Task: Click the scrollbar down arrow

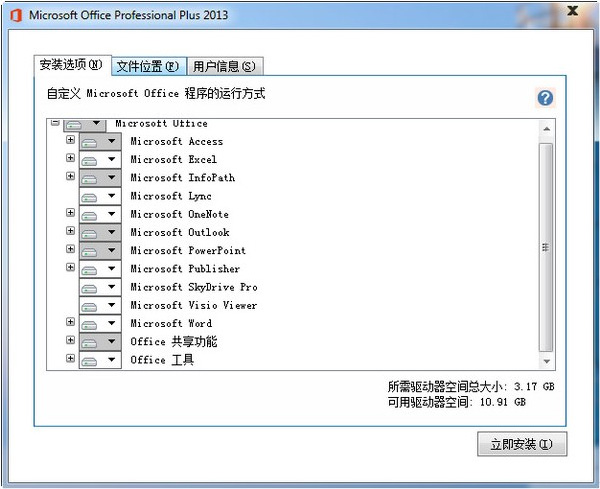Action: coord(546,361)
